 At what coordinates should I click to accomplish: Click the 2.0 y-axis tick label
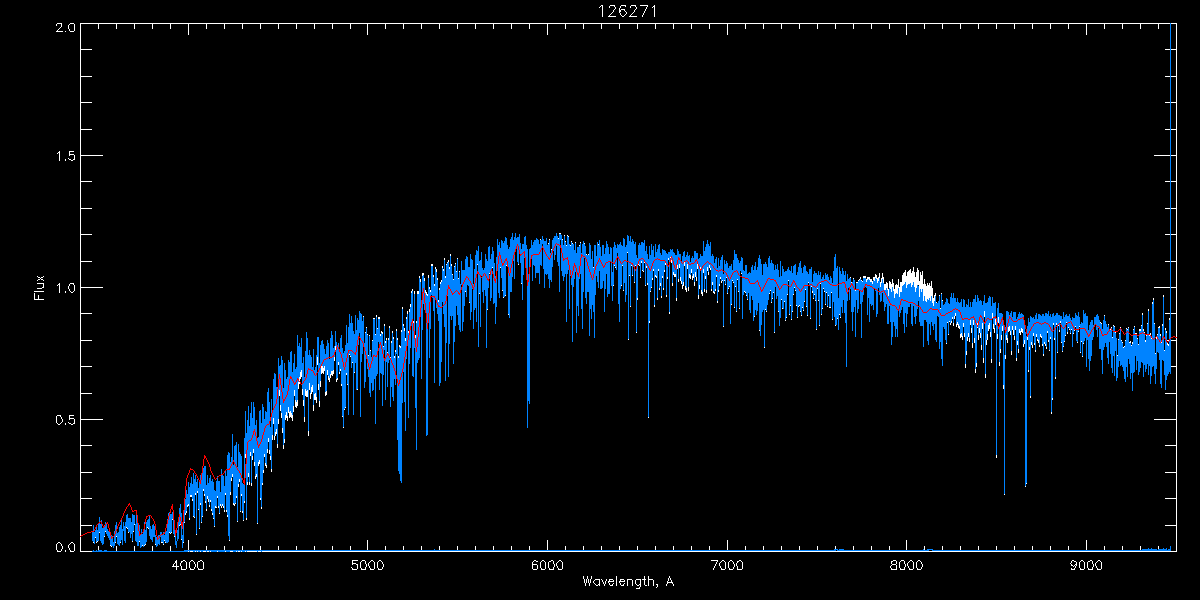coord(65,28)
